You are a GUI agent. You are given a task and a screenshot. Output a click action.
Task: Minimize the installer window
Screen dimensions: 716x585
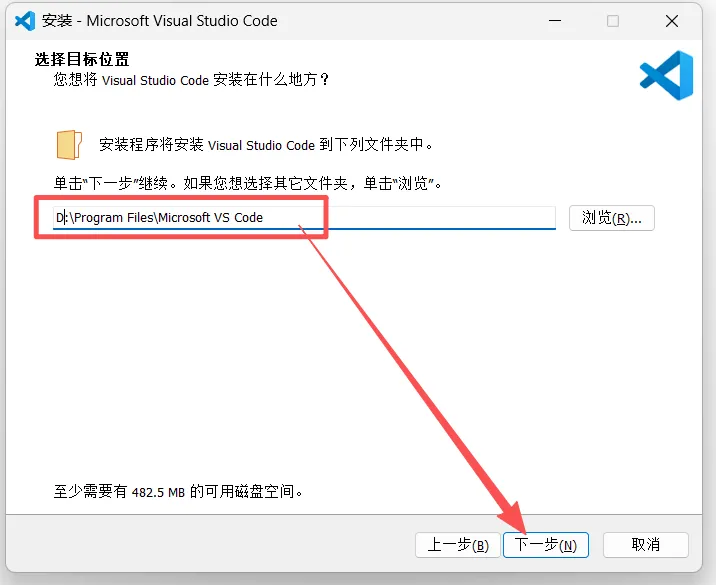click(555, 21)
